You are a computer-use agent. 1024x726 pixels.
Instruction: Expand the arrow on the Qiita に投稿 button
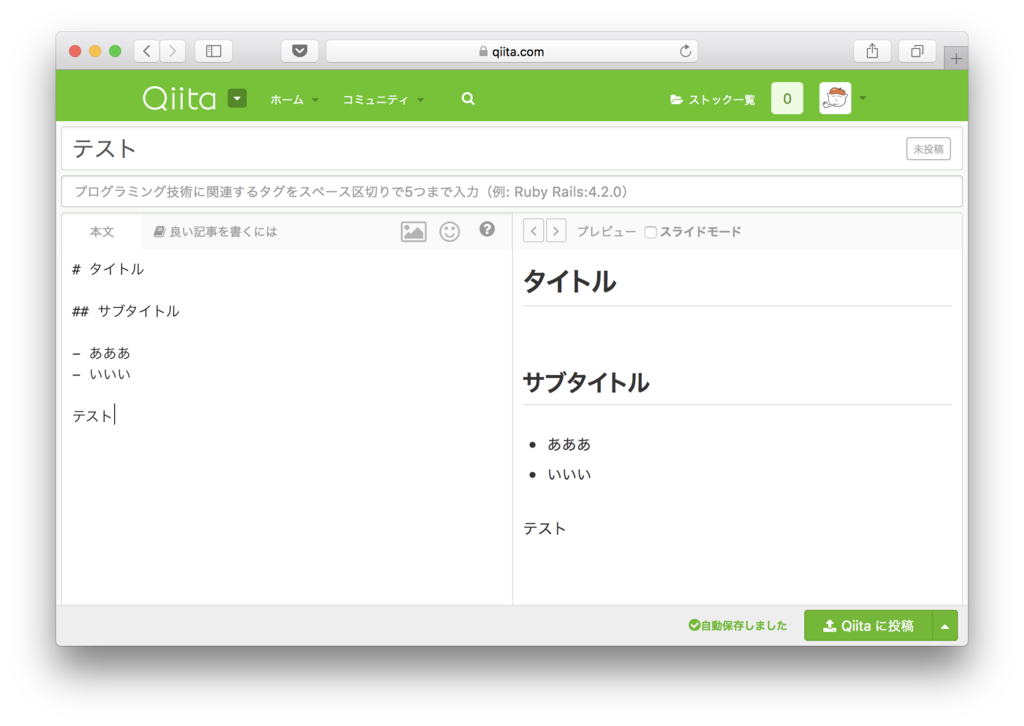(945, 625)
